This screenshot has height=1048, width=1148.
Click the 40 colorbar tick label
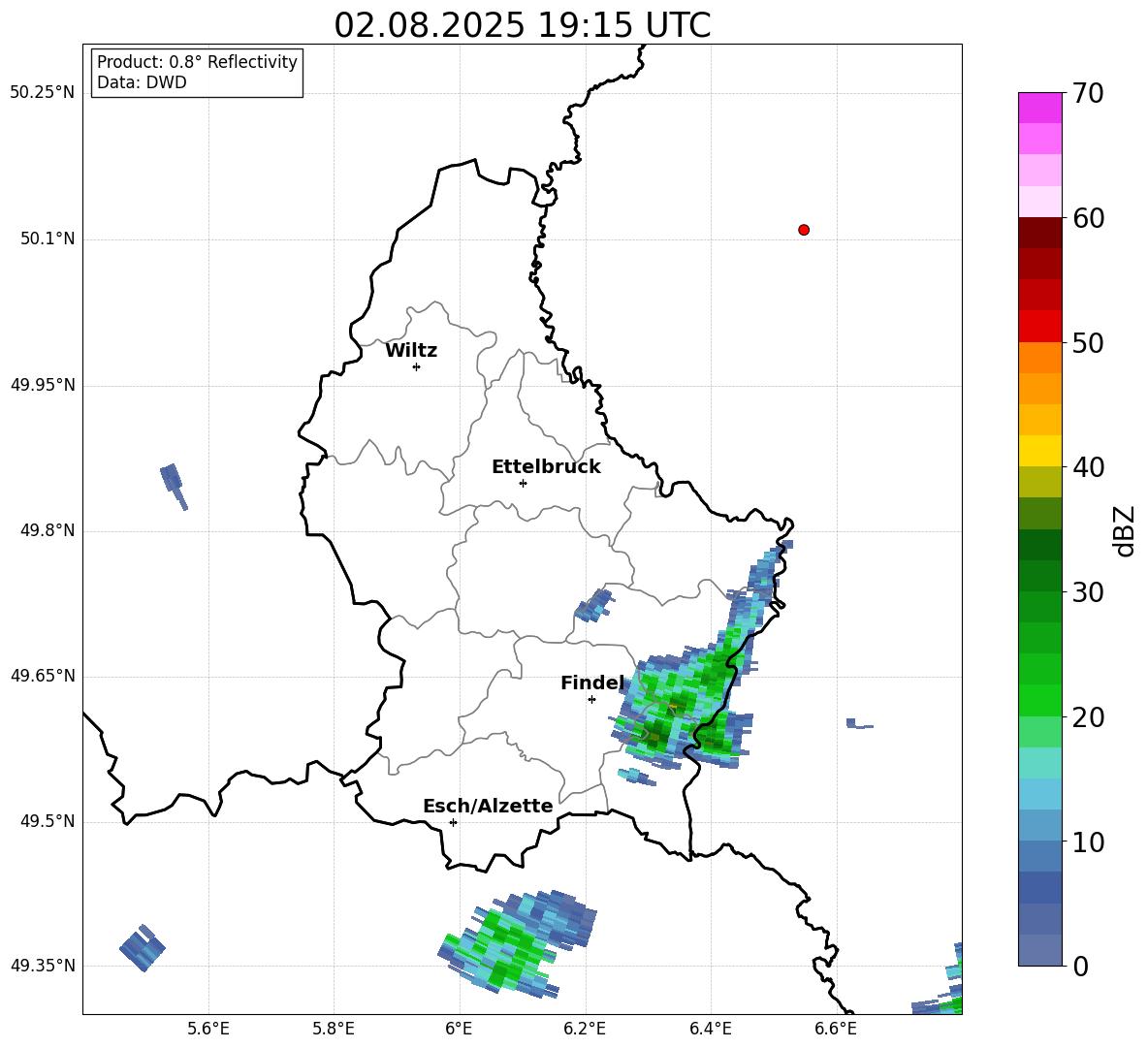pos(1088,467)
